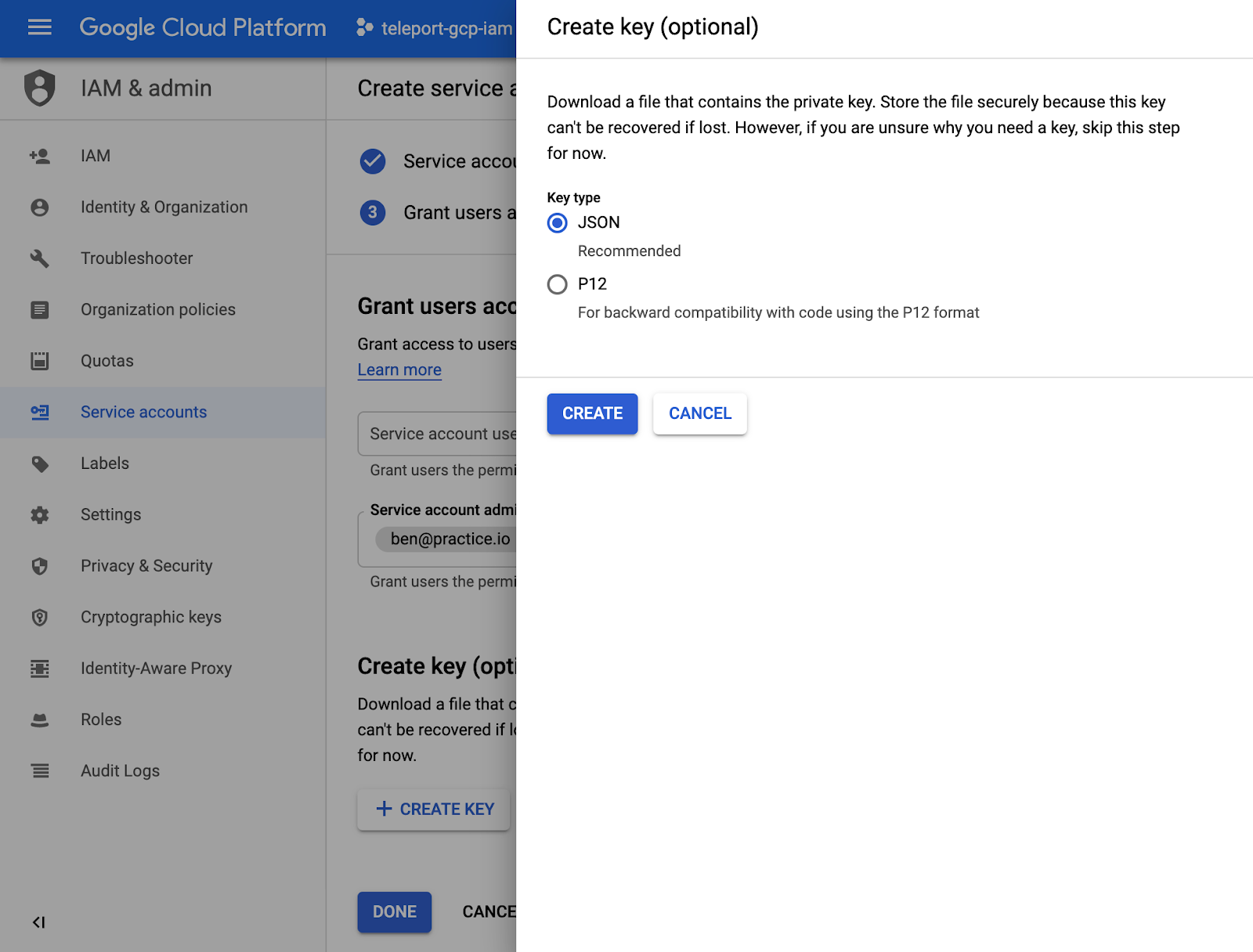The width and height of the screenshot is (1253, 952).
Task: Click the IAM add-person icon
Action: tap(40, 156)
